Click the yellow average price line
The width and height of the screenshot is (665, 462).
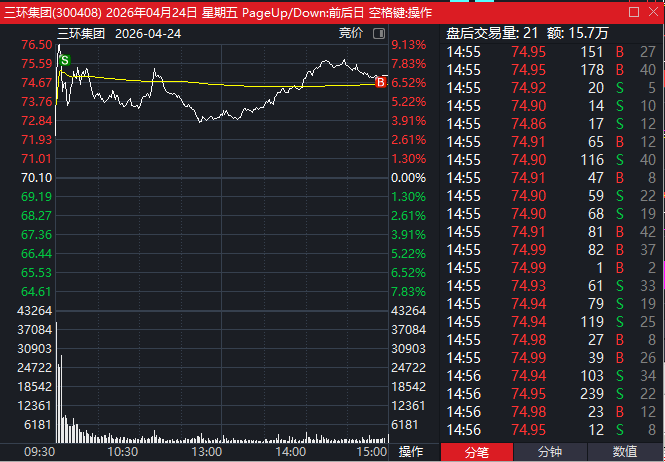pyautogui.click(x=221, y=84)
